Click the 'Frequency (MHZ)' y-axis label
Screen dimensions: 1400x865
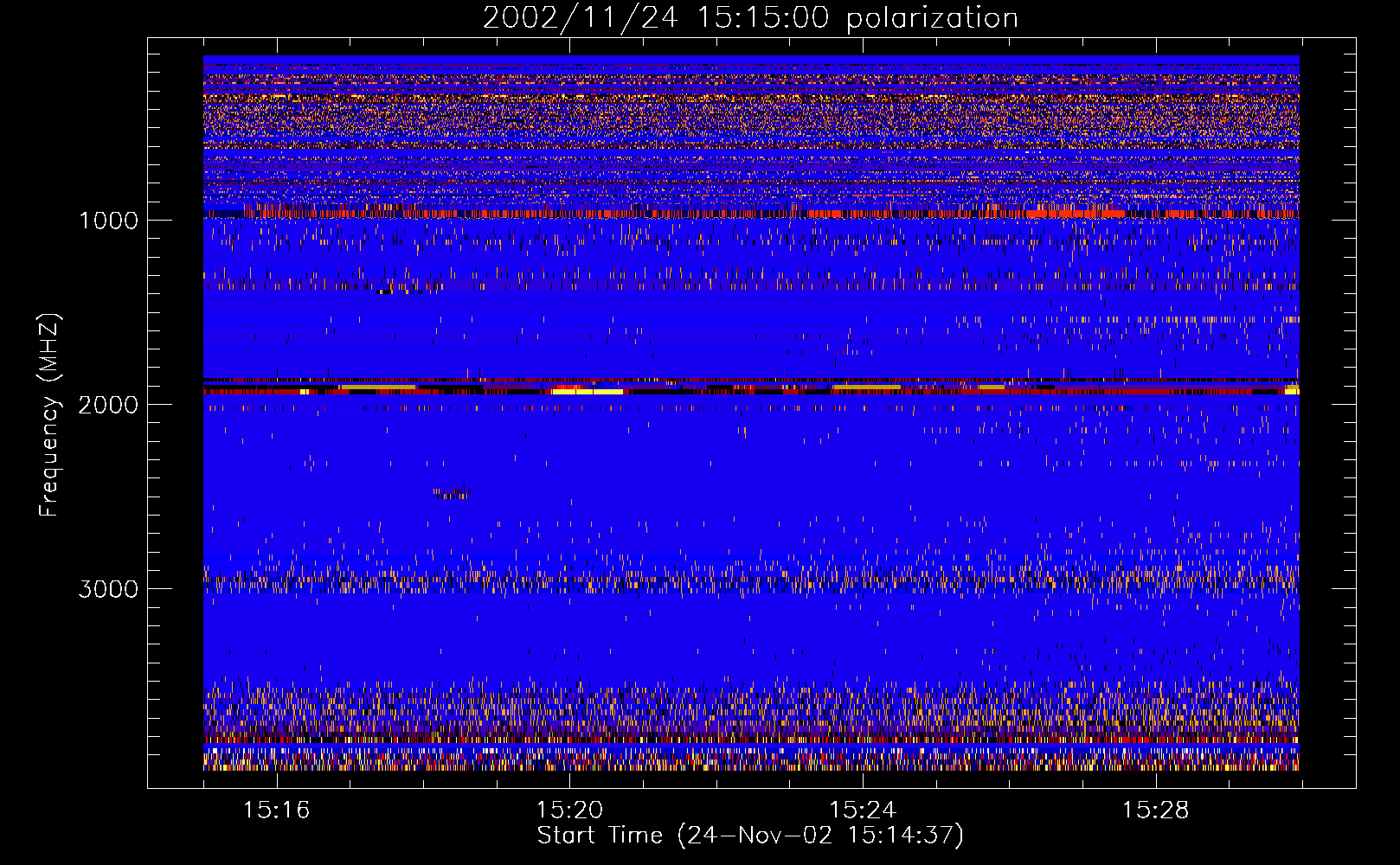pos(50,415)
